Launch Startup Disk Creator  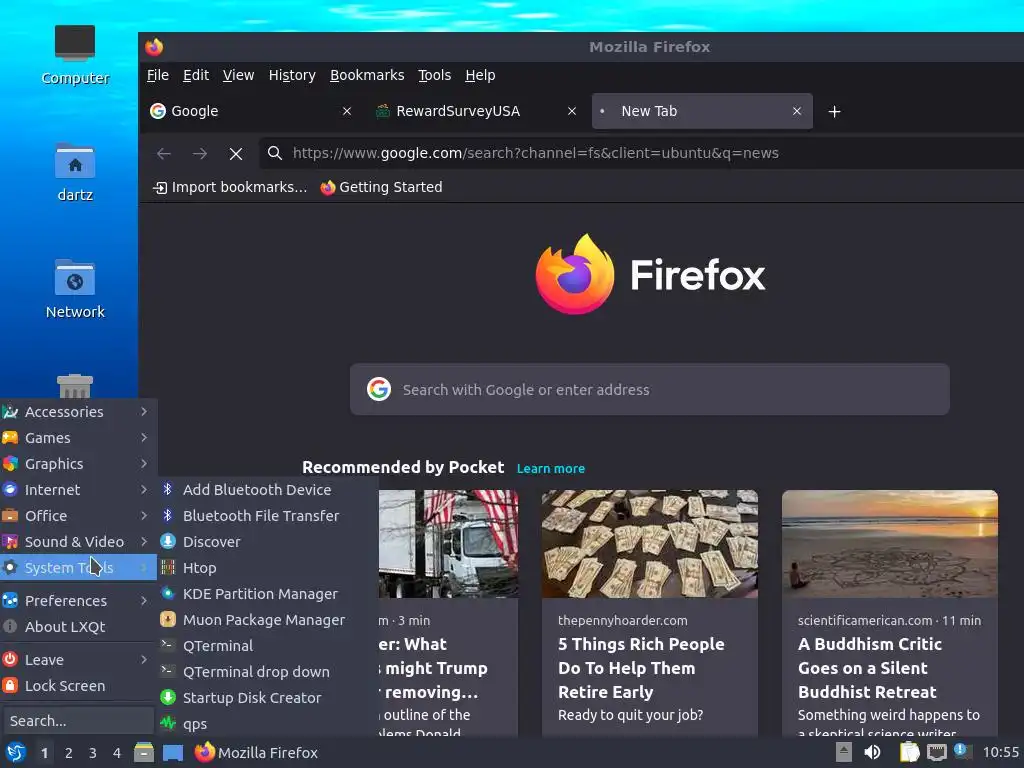tap(268, 697)
